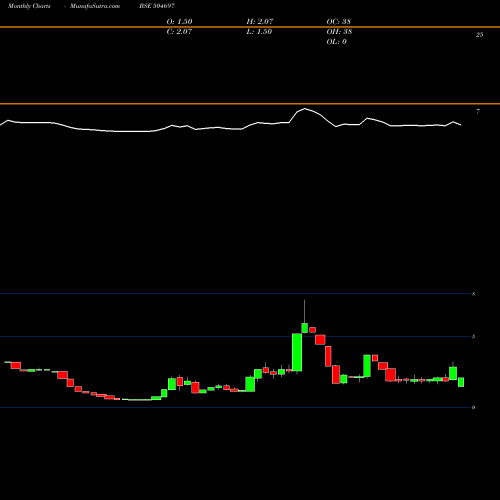The height and width of the screenshot is (500, 500).
Task: Click the 'Monthly Charts' title text
Action: point(29,6)
